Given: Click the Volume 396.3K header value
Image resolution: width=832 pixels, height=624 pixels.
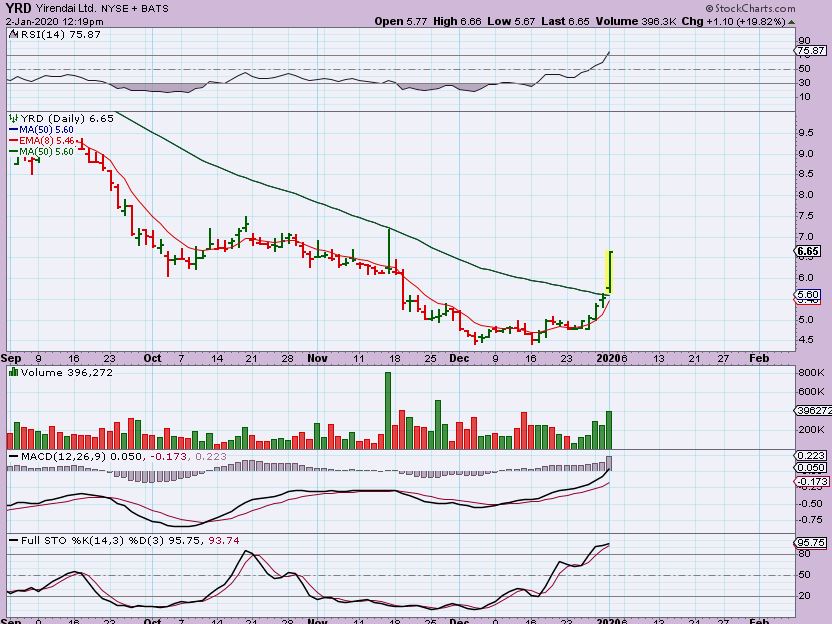Looking at the screenshot, I should [636, 21].
